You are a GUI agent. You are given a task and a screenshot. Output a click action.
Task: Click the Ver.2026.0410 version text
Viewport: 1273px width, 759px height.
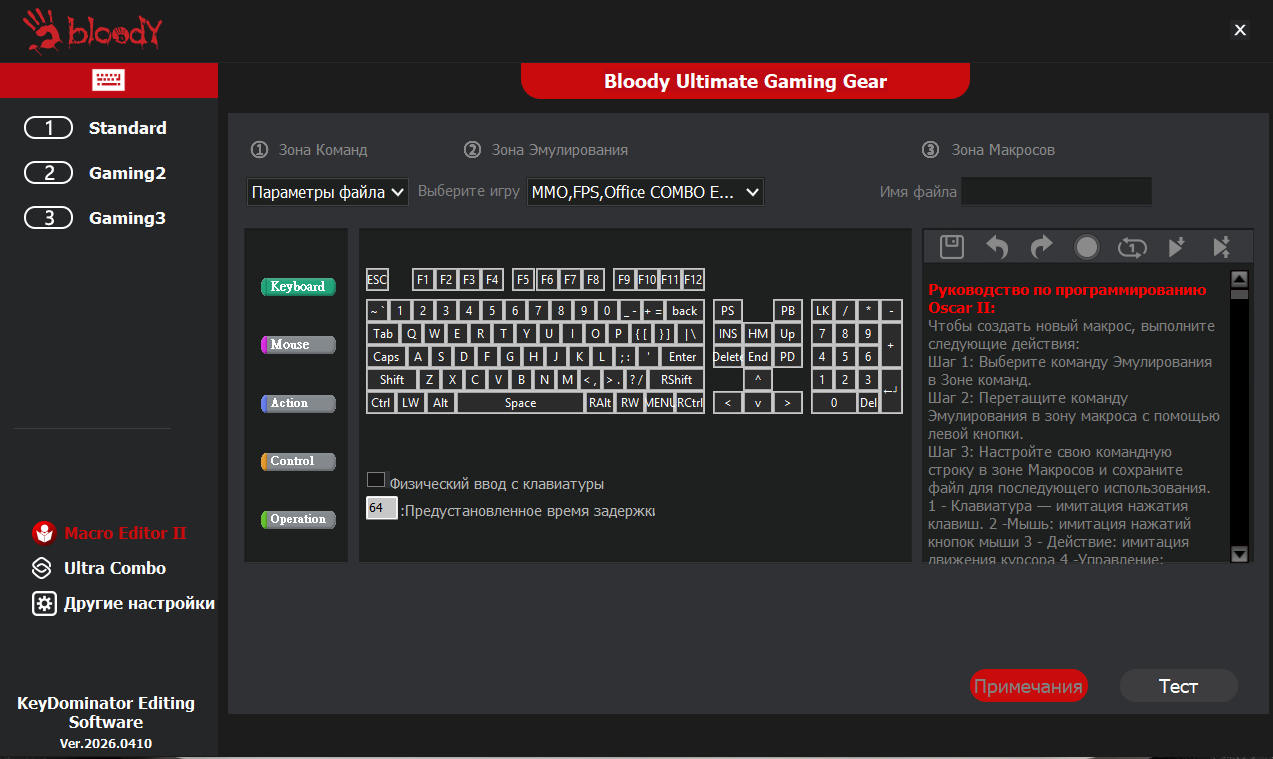tap(106, 743)
